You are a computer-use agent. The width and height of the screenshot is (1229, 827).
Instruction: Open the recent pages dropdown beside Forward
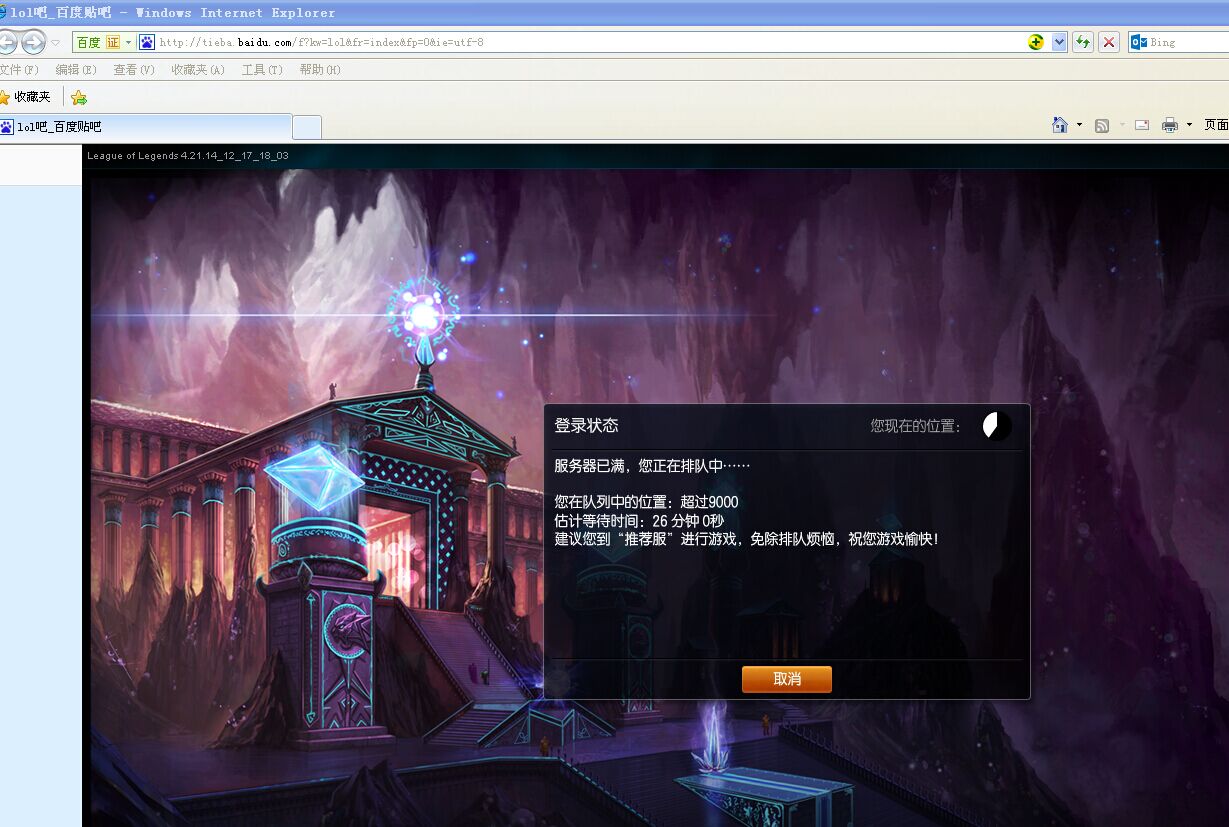tap(55, 43)
